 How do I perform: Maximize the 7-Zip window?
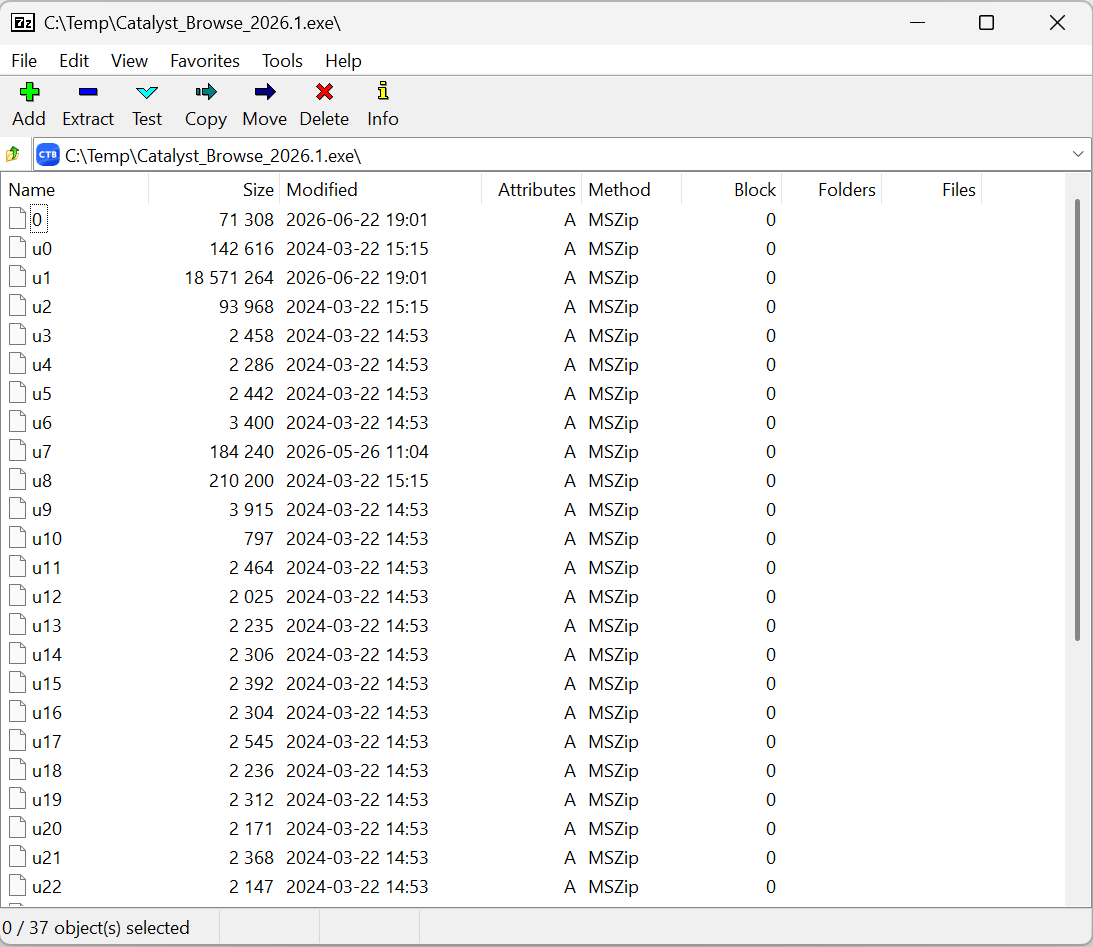click(x=986, y=23)
